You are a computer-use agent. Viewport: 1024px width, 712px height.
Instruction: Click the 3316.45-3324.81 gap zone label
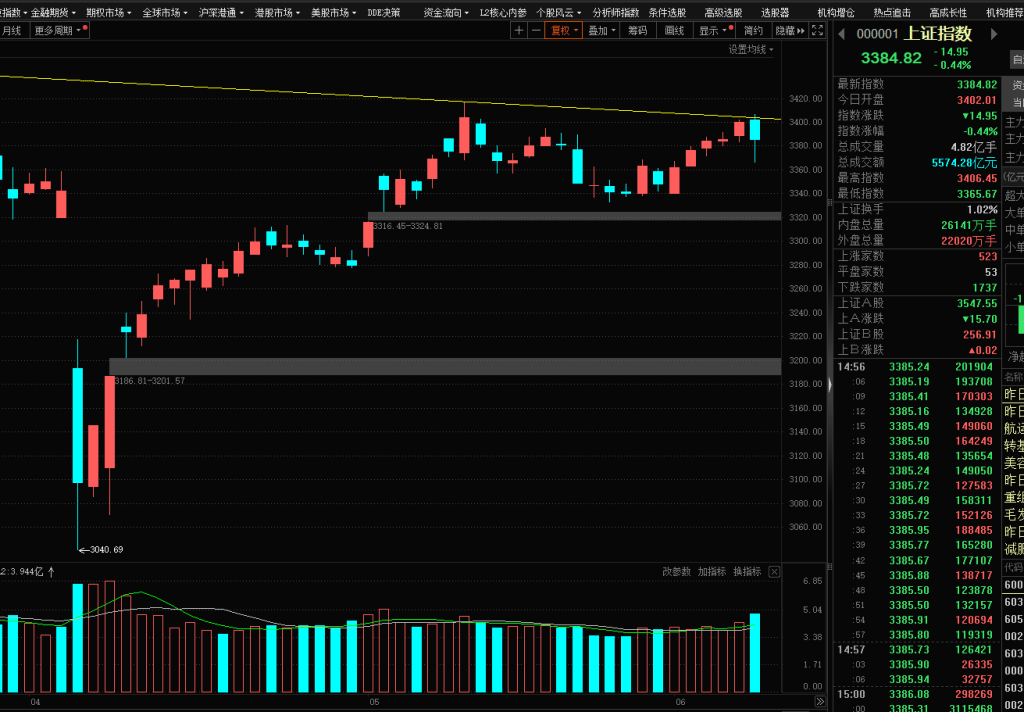tap(408, 226)
